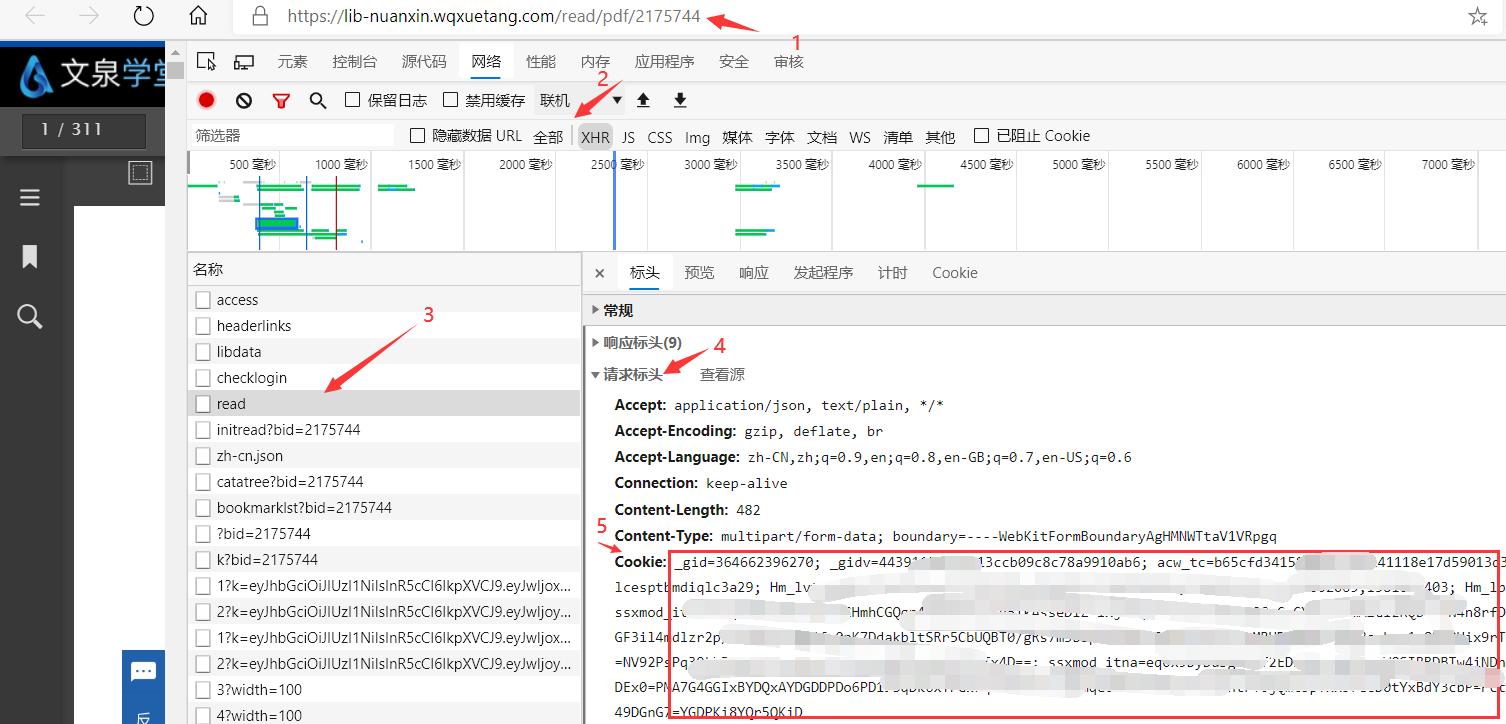Toggle device emulation icon
This screenshot has width=1506, height=724.
pos(243,62)
